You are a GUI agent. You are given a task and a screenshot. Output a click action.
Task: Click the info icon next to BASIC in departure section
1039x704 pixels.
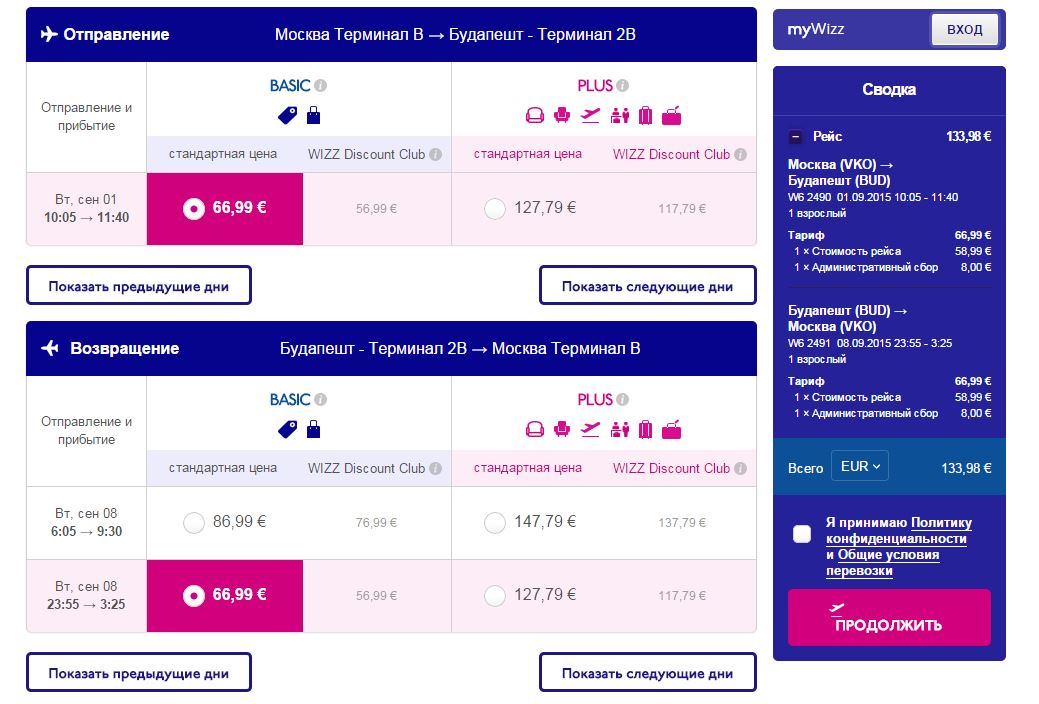point(321,86)
